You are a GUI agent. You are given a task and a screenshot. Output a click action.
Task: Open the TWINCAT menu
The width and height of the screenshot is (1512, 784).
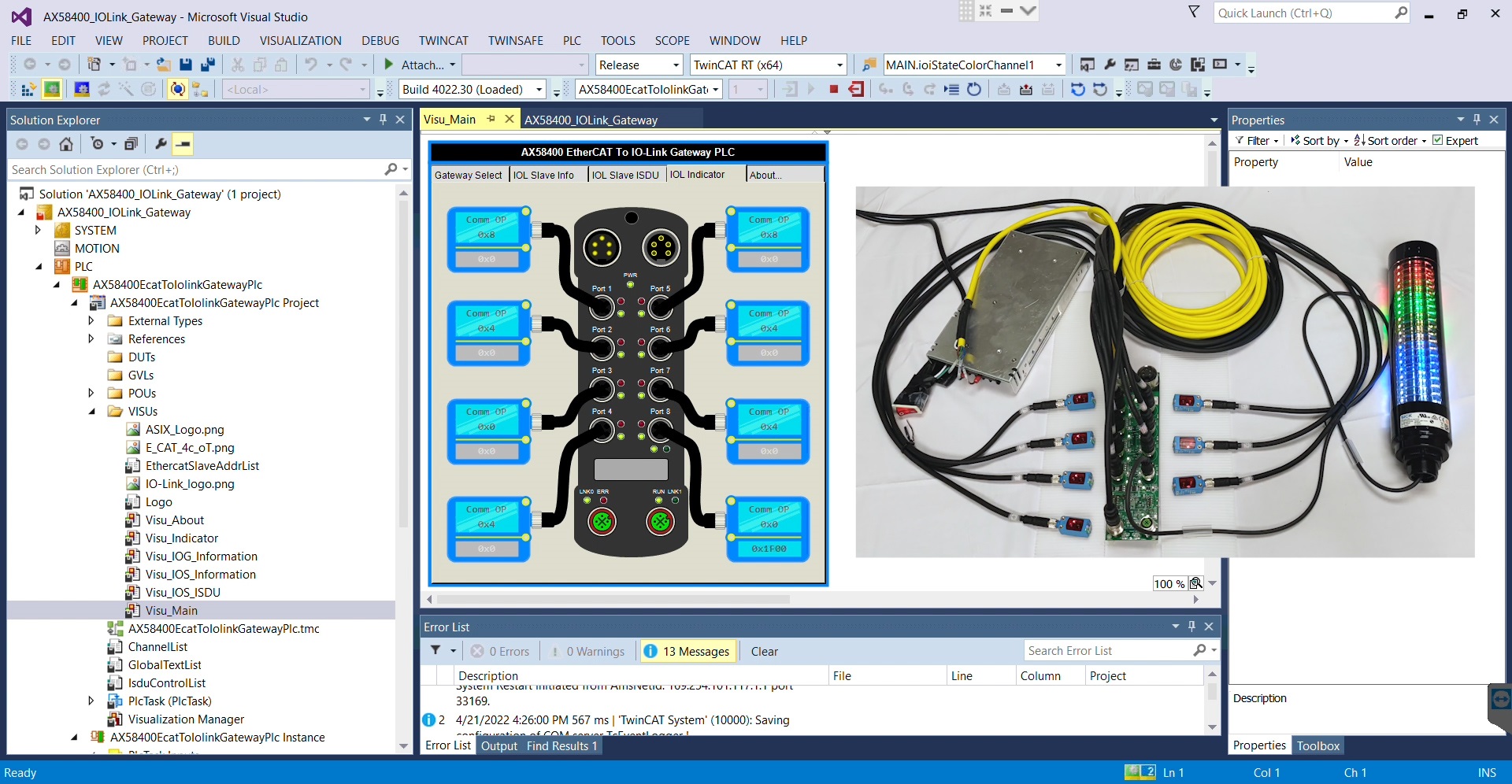click(x=443, y=41)
